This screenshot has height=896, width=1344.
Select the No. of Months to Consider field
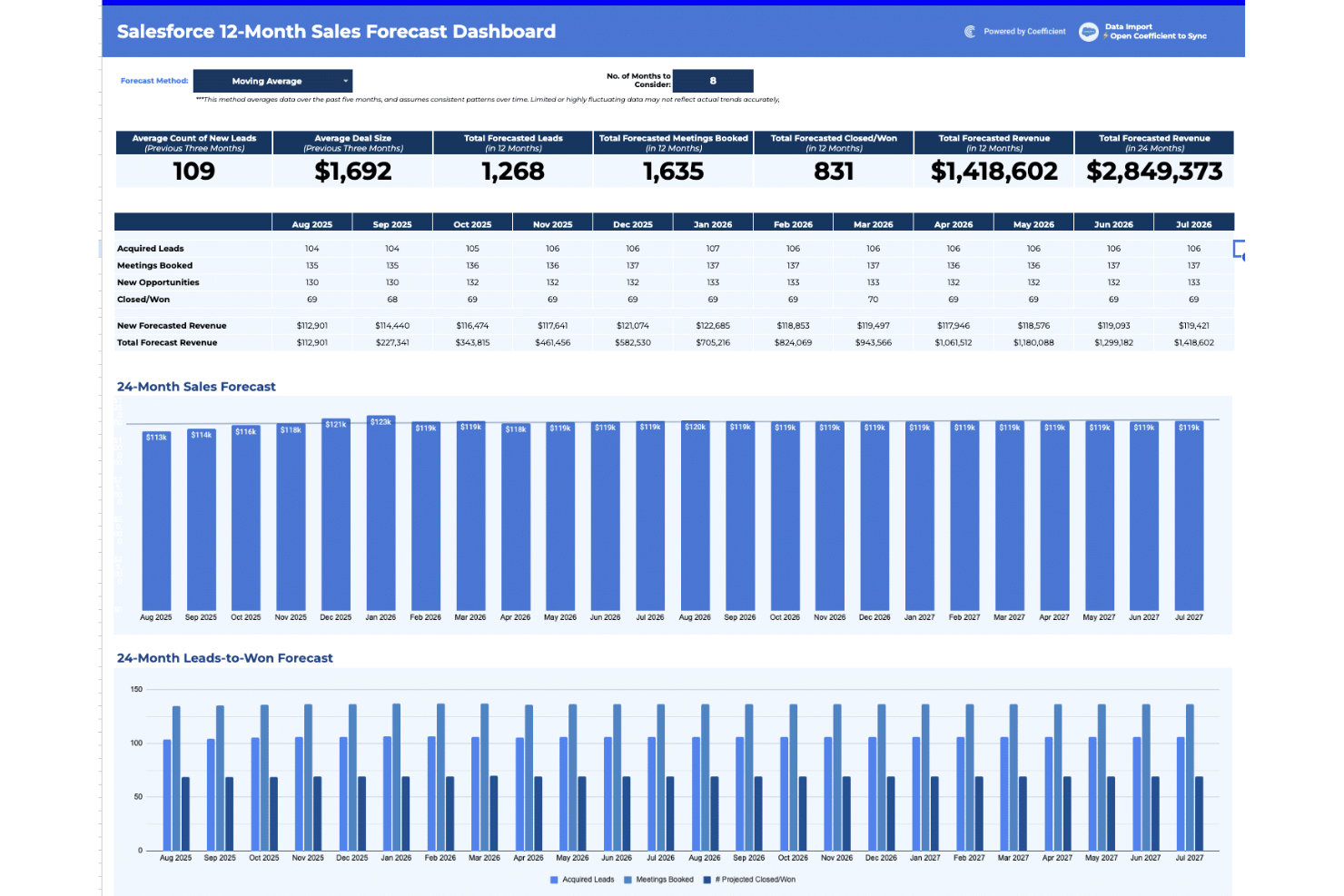click(714, 81)
